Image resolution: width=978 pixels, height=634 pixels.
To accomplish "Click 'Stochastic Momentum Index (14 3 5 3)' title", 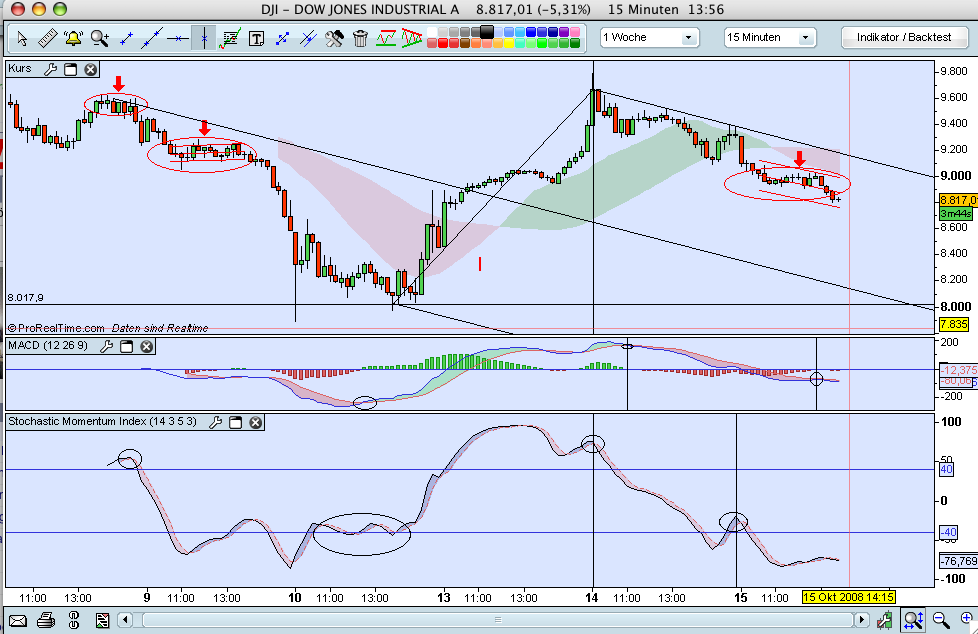I will click(102, 422).
